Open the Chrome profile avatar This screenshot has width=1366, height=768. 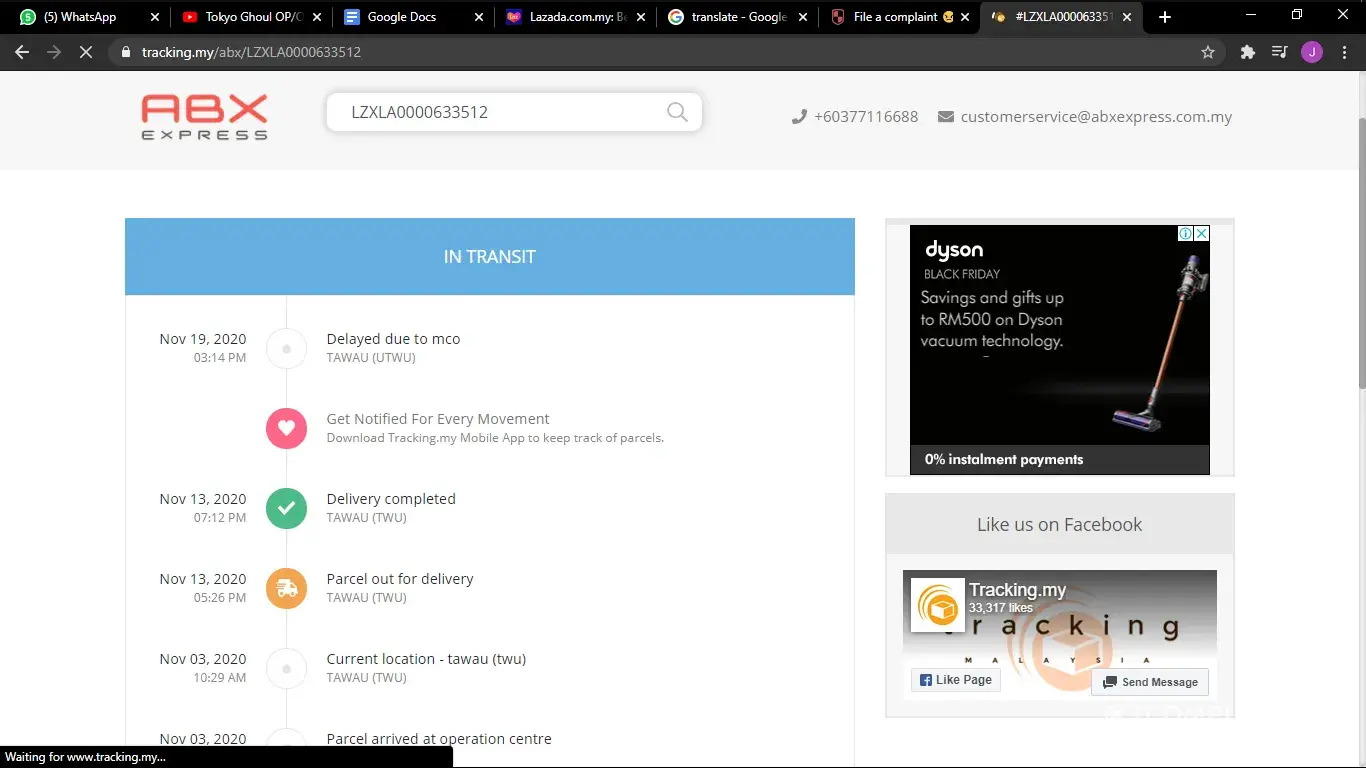tap(1311, 52)
